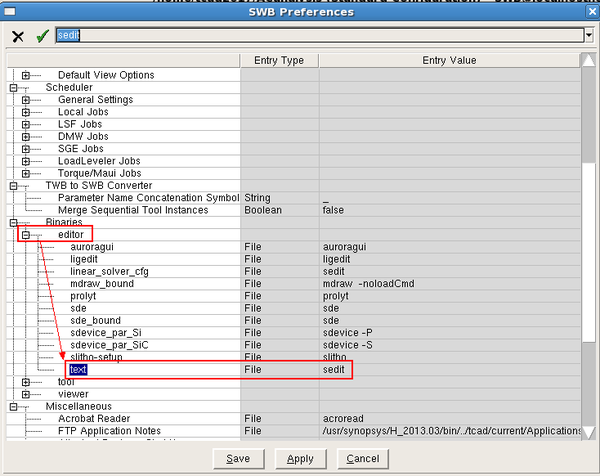Open the window menu icon in title bar
The image size is (600, 476).
(x=10, y=11)
